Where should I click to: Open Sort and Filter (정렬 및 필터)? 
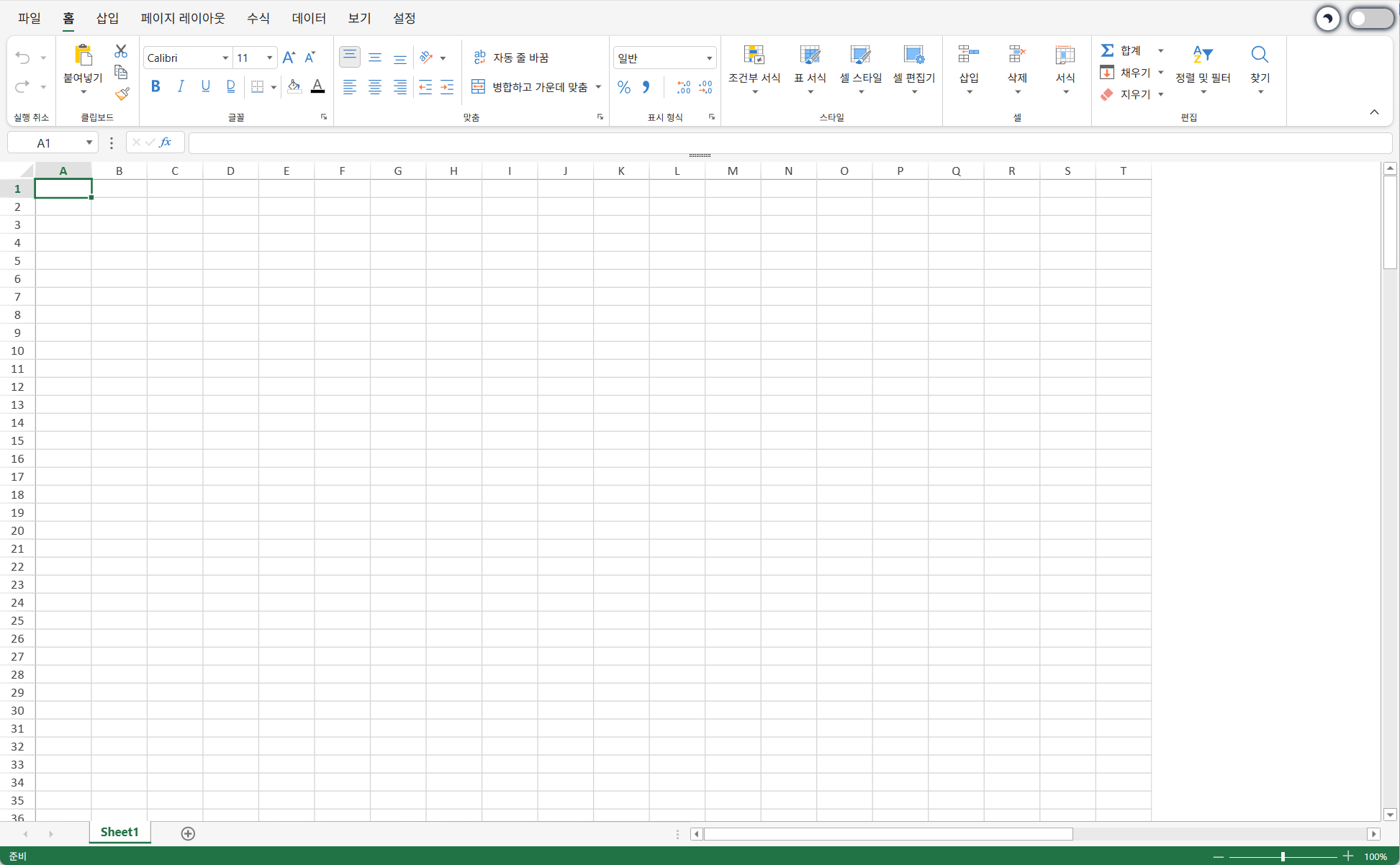point(1203,69)
